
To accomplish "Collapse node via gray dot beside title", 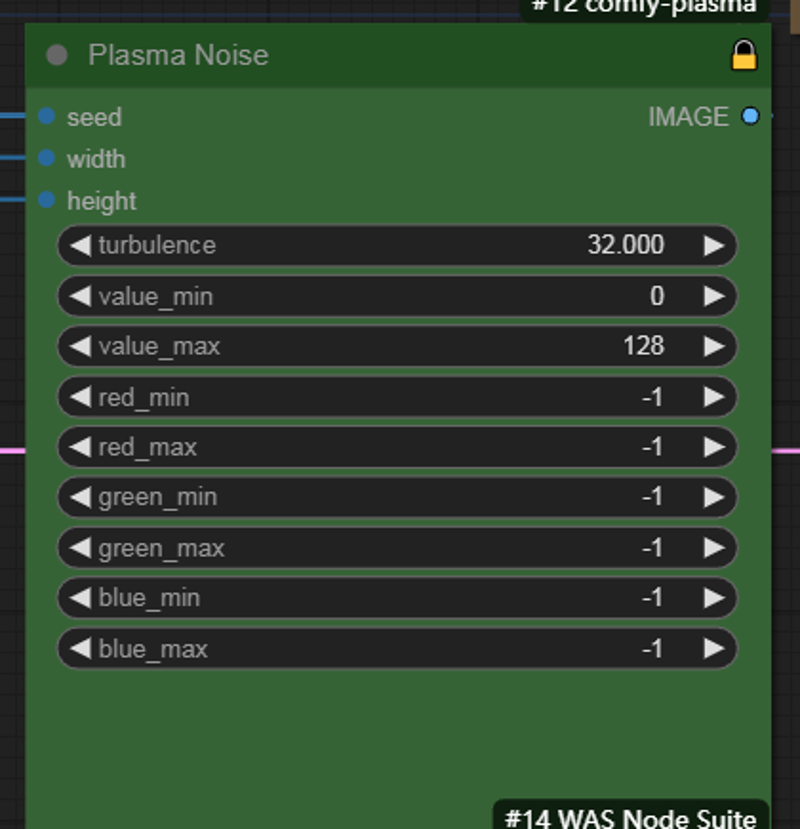I will [x=57, y=55].
